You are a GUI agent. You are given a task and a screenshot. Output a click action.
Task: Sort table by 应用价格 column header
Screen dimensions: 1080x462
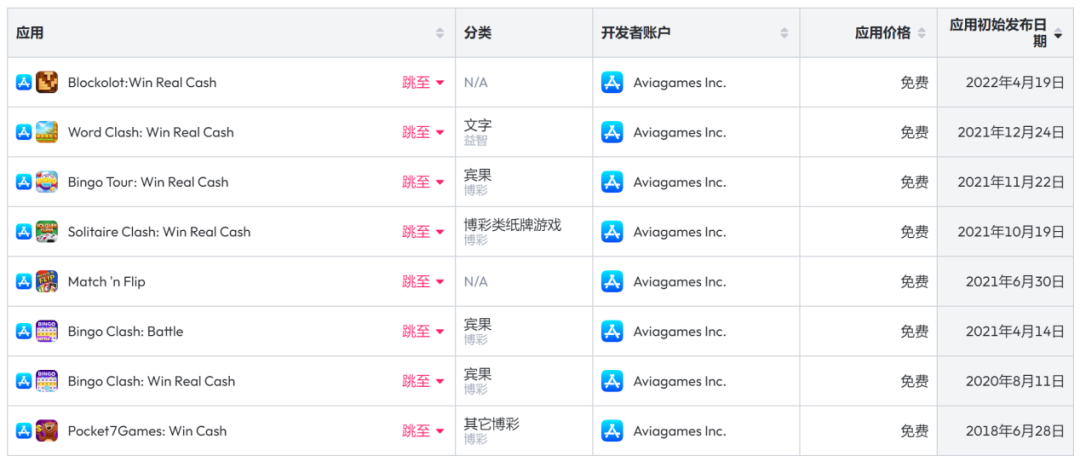click(x=868, y=33)
